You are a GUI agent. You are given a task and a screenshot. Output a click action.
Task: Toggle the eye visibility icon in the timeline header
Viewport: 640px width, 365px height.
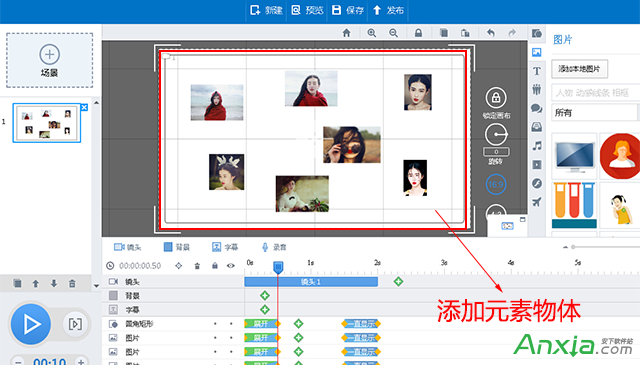coord(231,266)
